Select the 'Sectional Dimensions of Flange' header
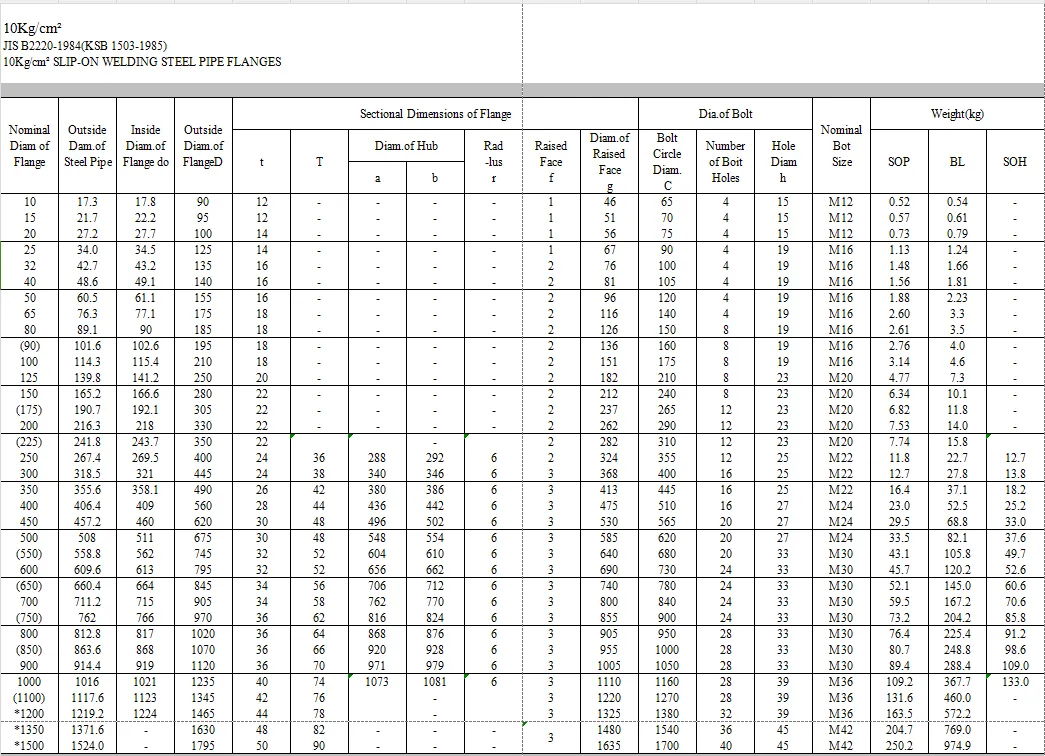The width and height of the screenshot is (1045, 756). (x=436, y=114)
